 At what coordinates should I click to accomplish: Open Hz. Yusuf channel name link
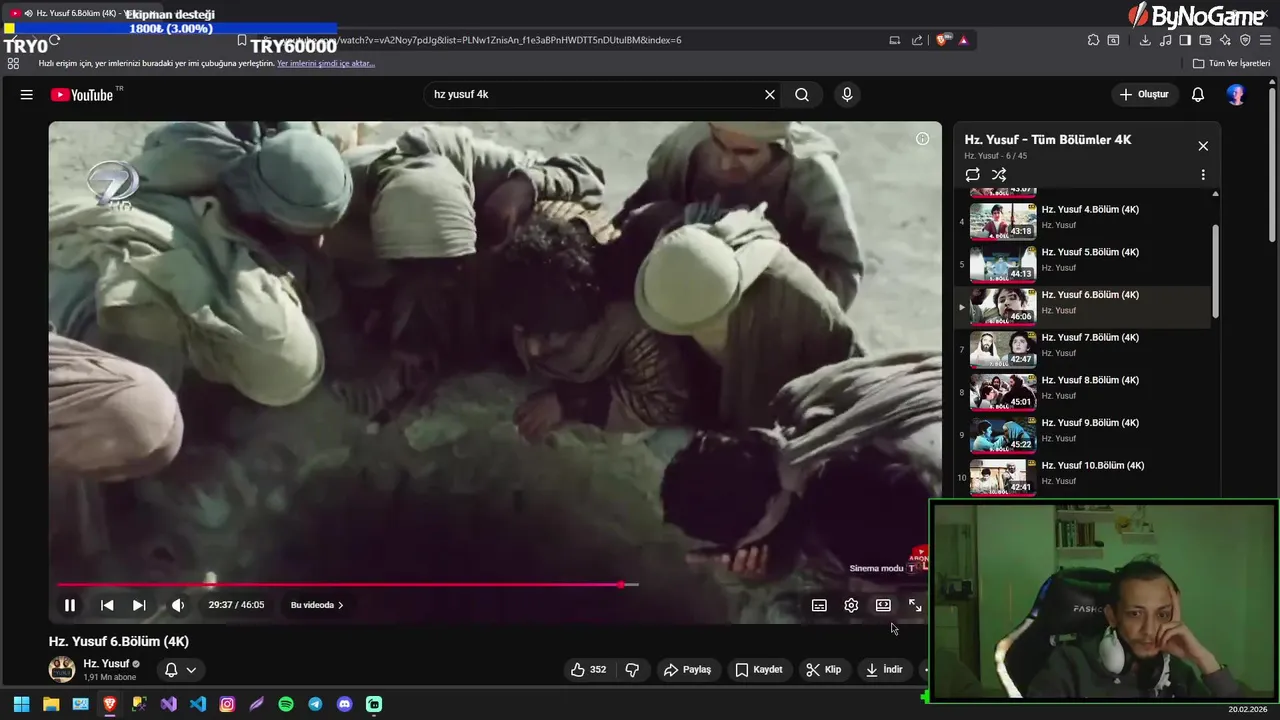point(106,663)
